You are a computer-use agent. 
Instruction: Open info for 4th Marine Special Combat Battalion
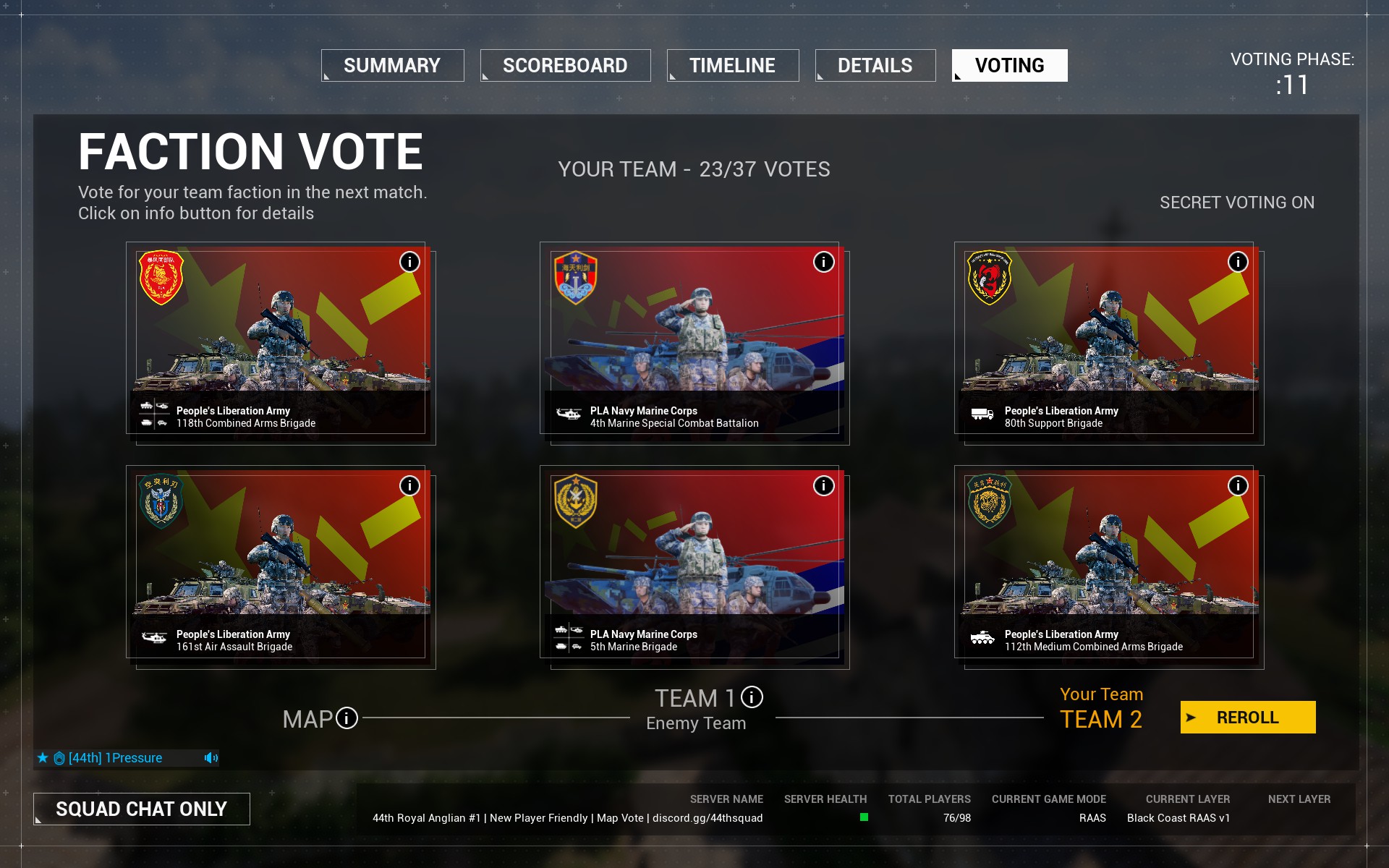click(823, 262)
